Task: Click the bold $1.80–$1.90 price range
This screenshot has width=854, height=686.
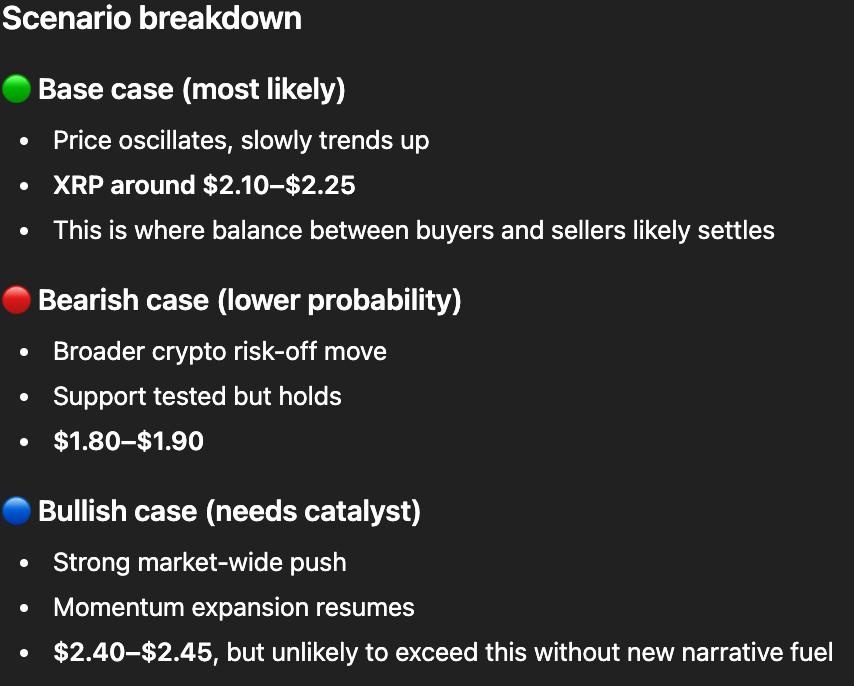Action: (128, 441)
